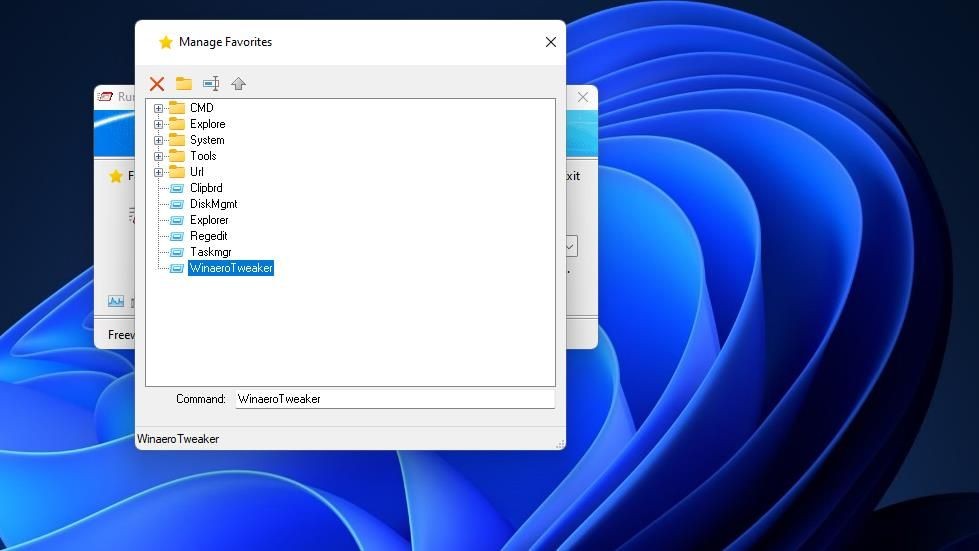Screen dimensions: 979x551
Task: Expand the Explore folder node
Action: (159, 124)
